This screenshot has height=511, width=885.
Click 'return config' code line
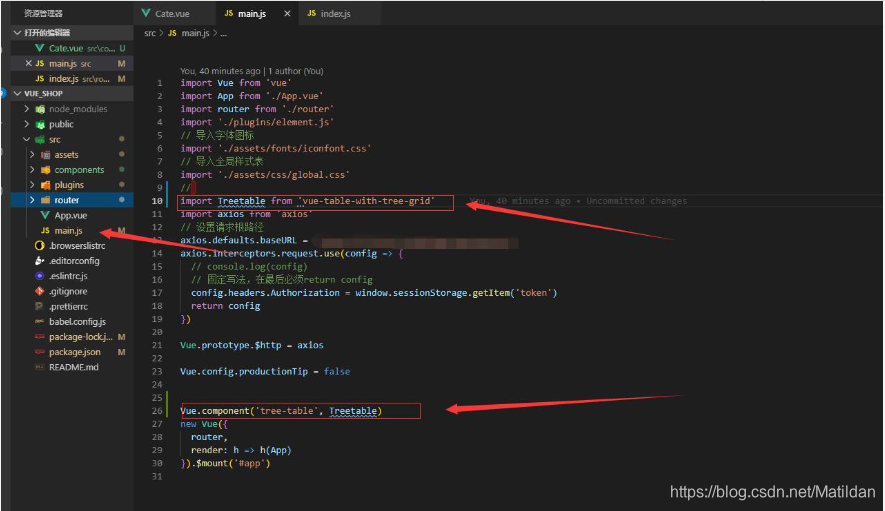(x=225, y=306)
